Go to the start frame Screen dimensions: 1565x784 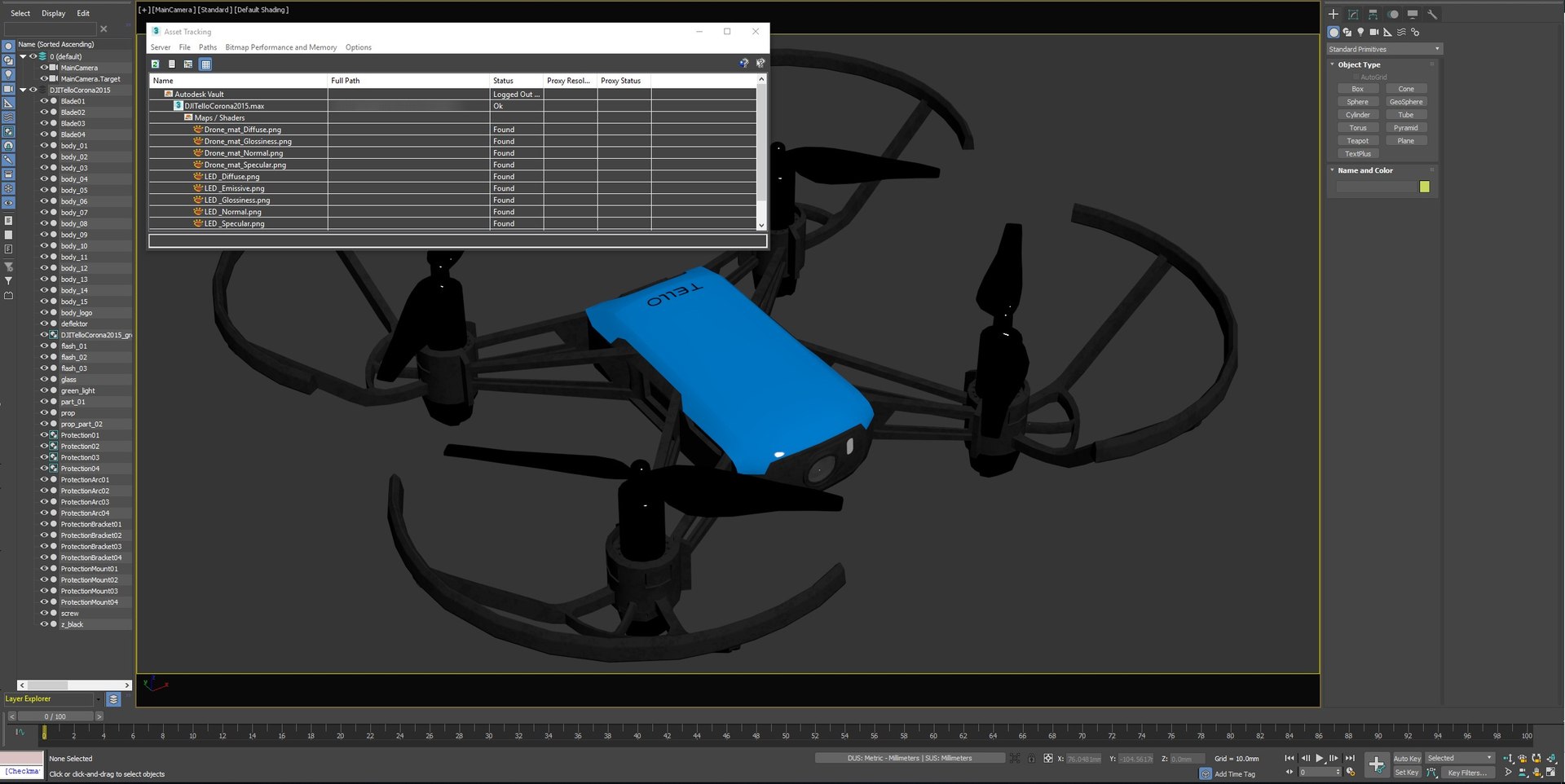(1289, 758)
